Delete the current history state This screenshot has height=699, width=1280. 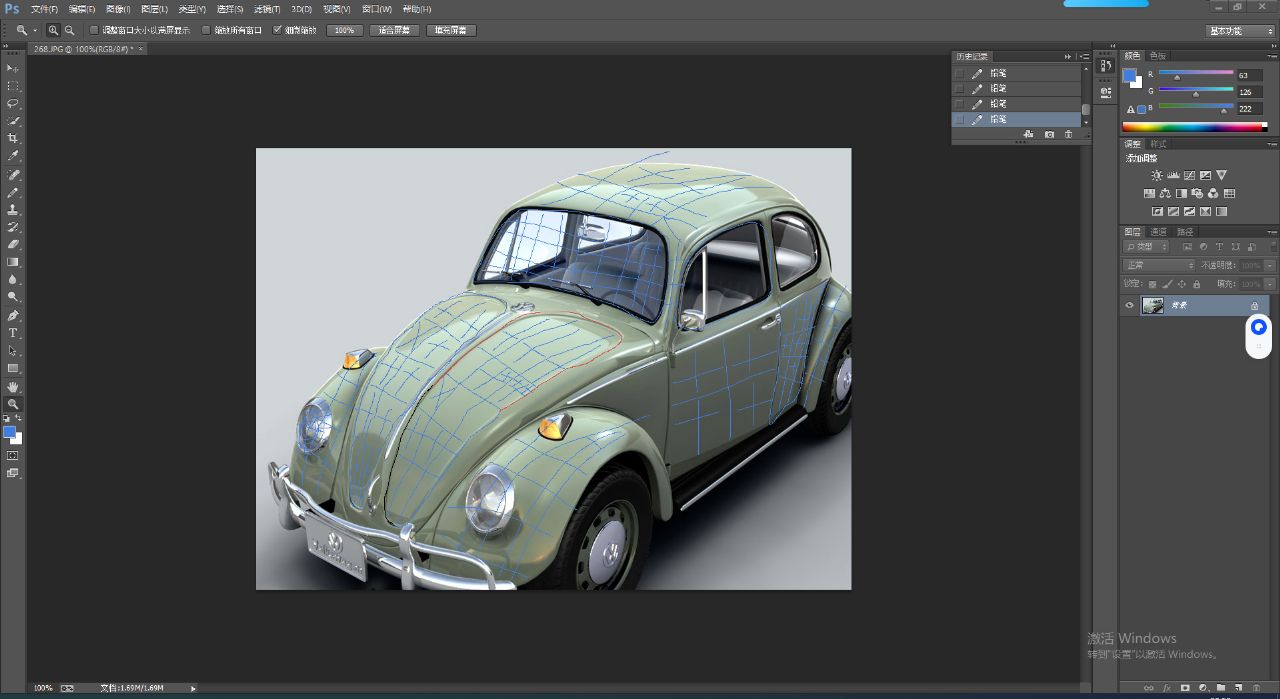point(1068,134)
